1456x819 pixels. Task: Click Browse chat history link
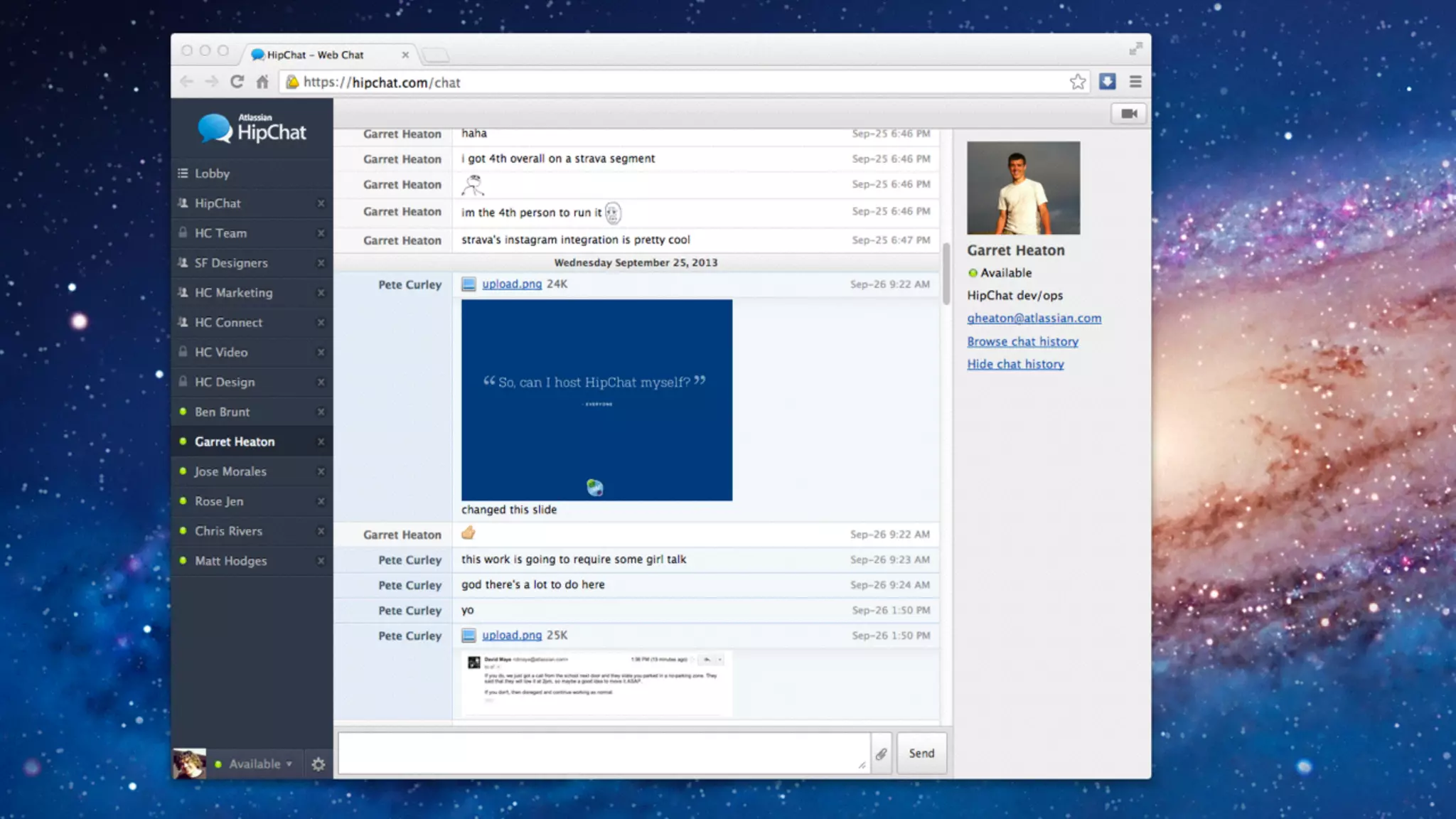pos(1022,341)
